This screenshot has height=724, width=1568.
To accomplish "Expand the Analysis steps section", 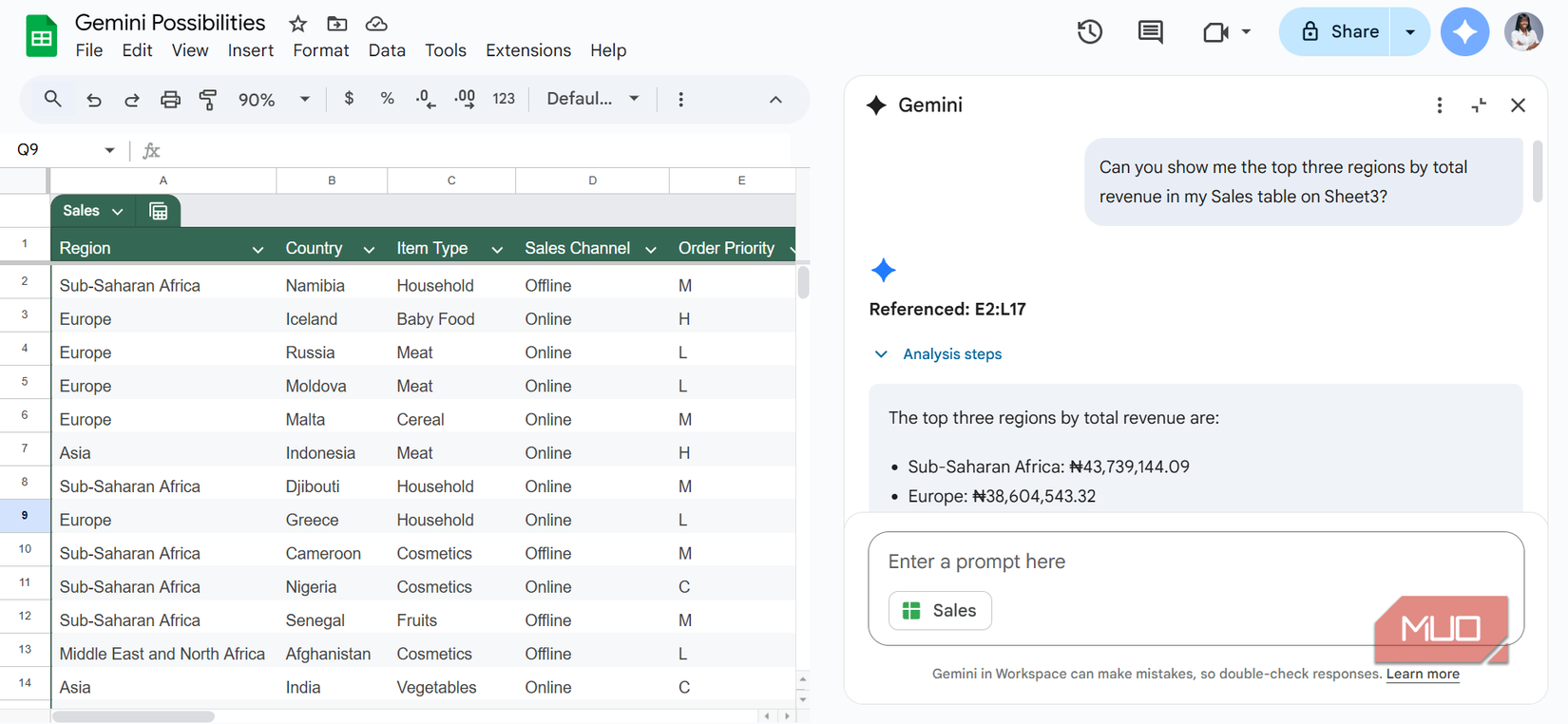I will tap(937, 353).
